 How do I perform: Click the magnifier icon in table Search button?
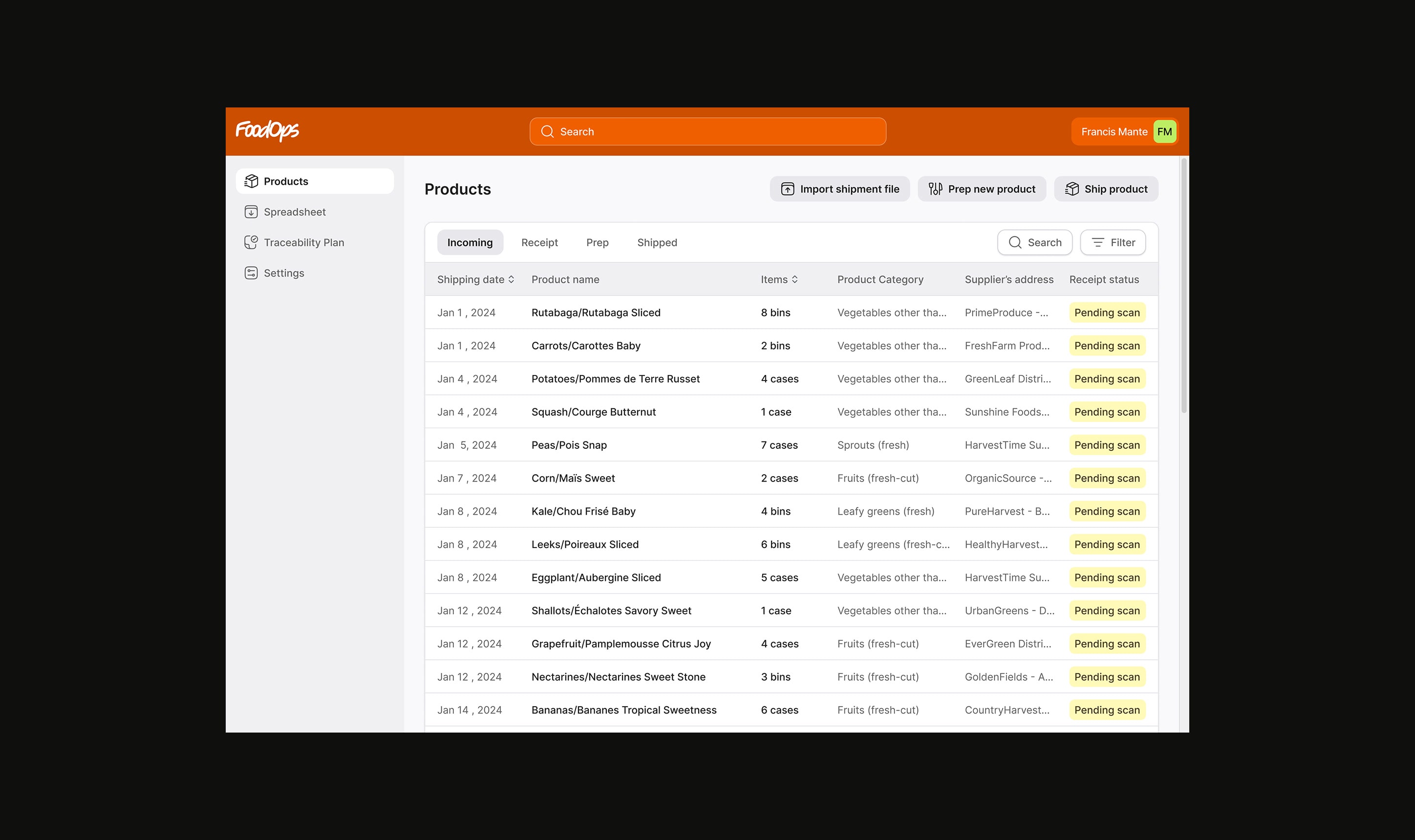coord(1015,242)
